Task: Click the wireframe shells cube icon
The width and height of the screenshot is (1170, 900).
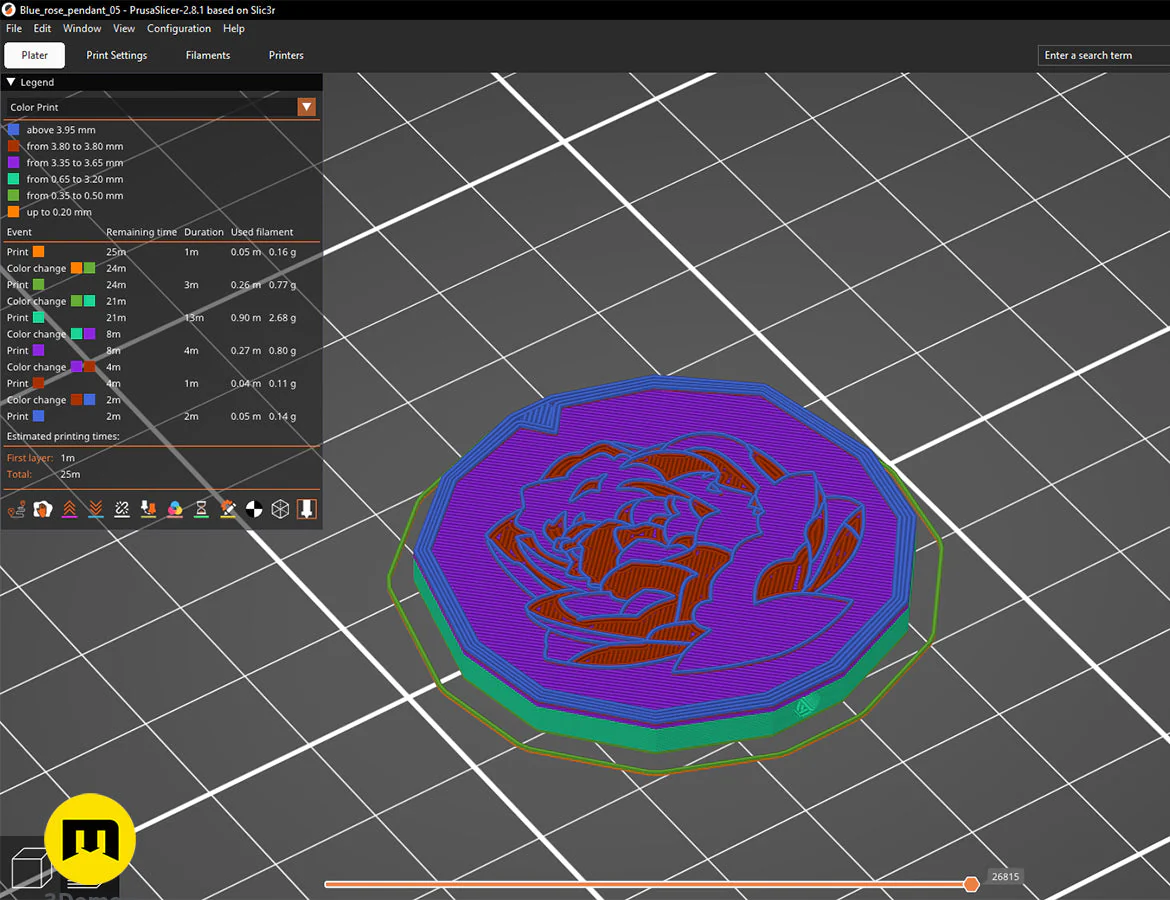Action: pos(281,509)
